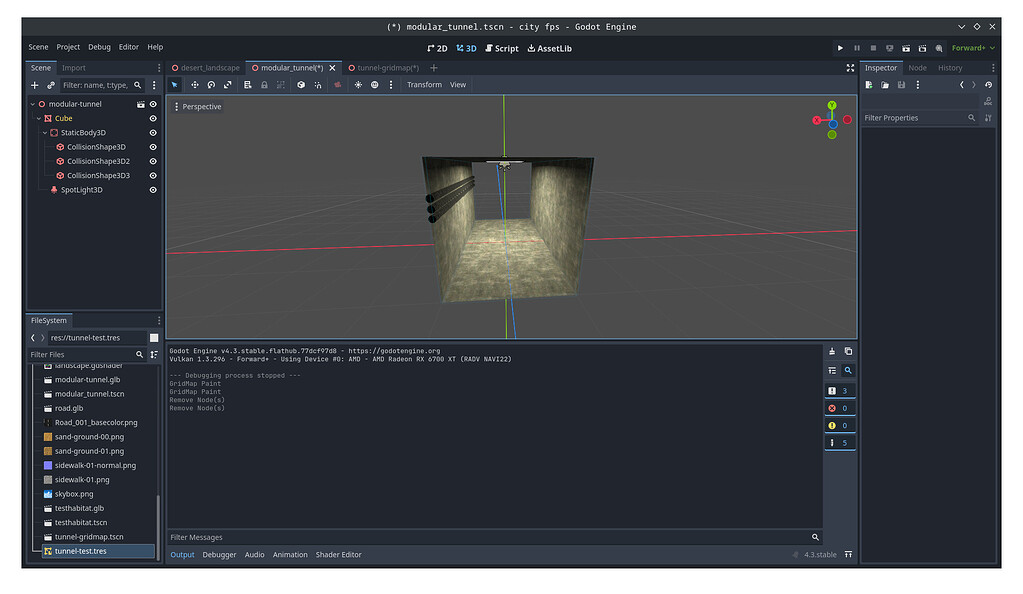Image resolution: width=1023 pixels, height=594 pixels.
Task: Activate the Move tool in the 3D toolbar
Action: [194, 85]
